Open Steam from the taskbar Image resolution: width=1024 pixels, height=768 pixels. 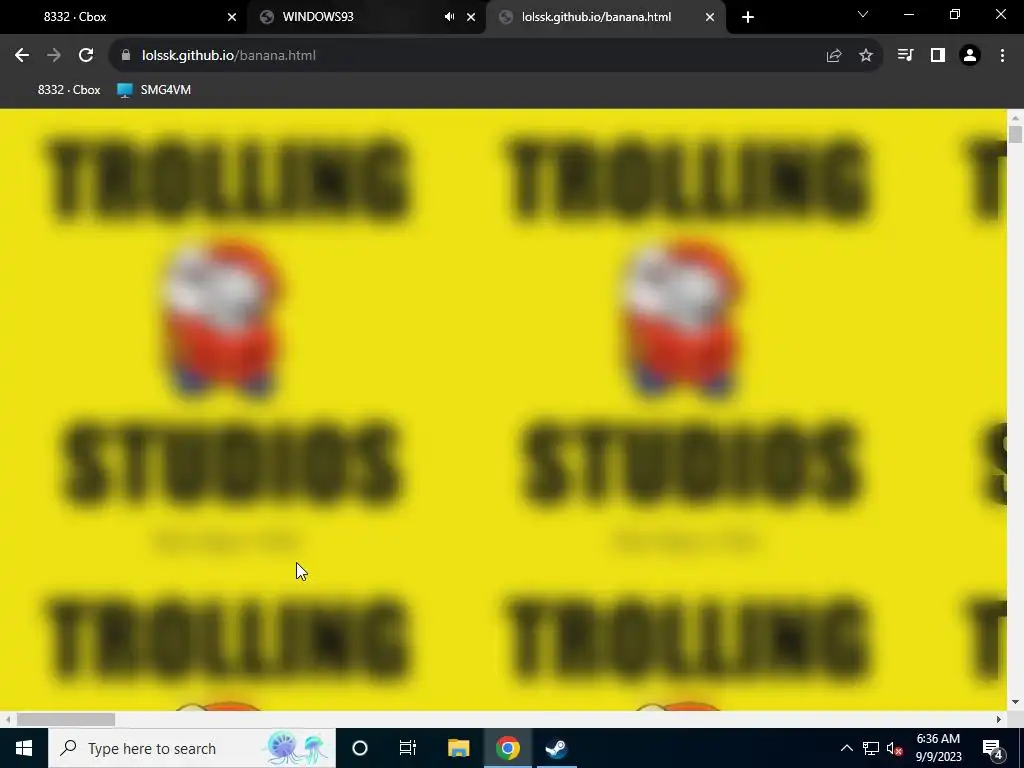coord(556,748)
